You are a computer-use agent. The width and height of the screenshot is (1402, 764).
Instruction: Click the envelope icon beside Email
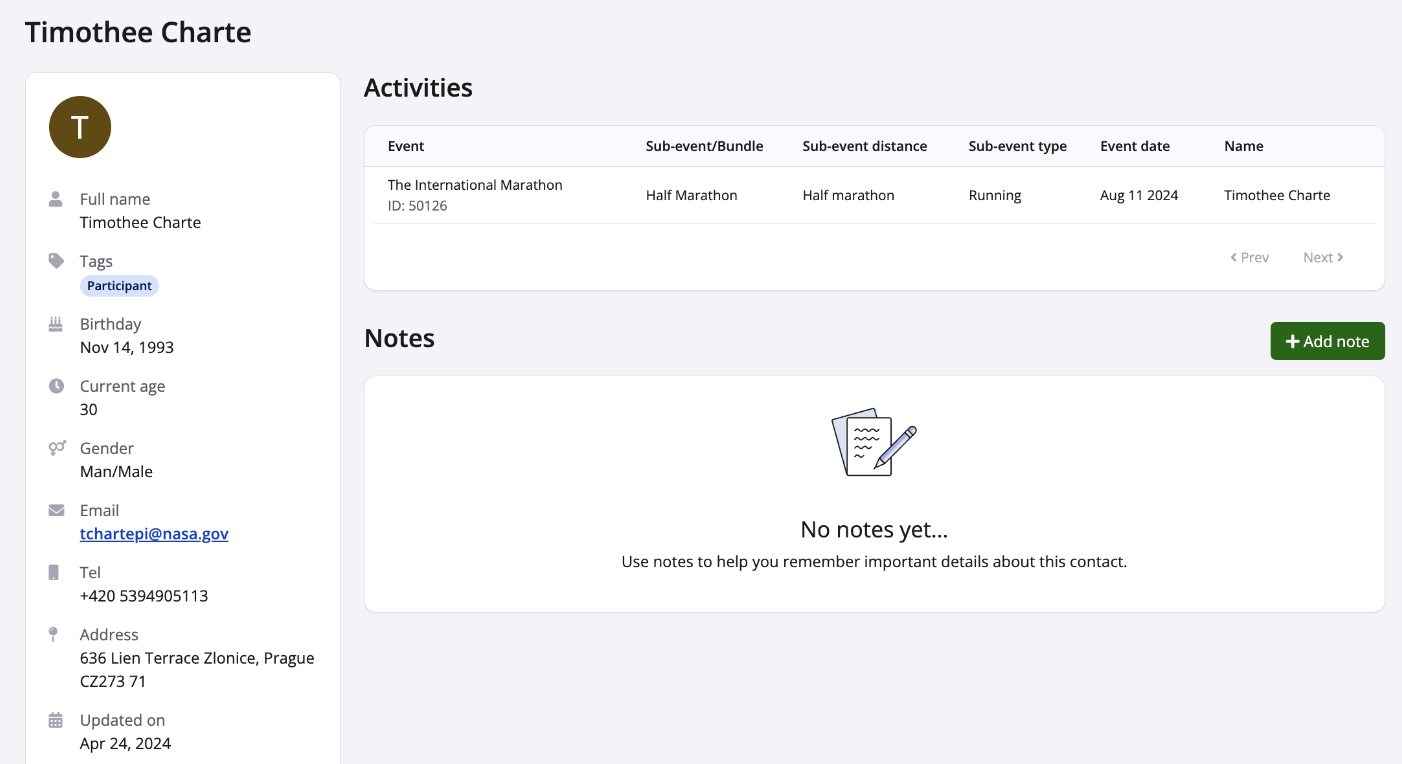56,510
